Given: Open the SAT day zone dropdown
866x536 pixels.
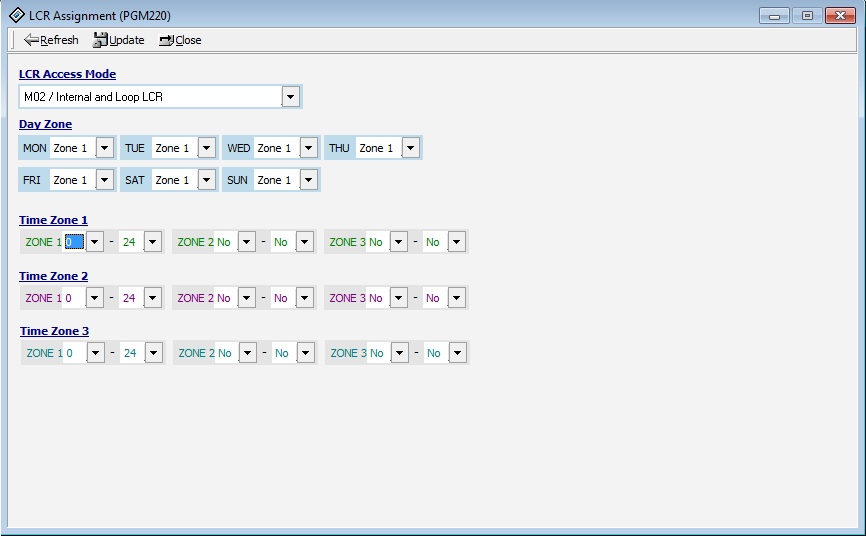Looking at the screenshot, I should (206, 180).
